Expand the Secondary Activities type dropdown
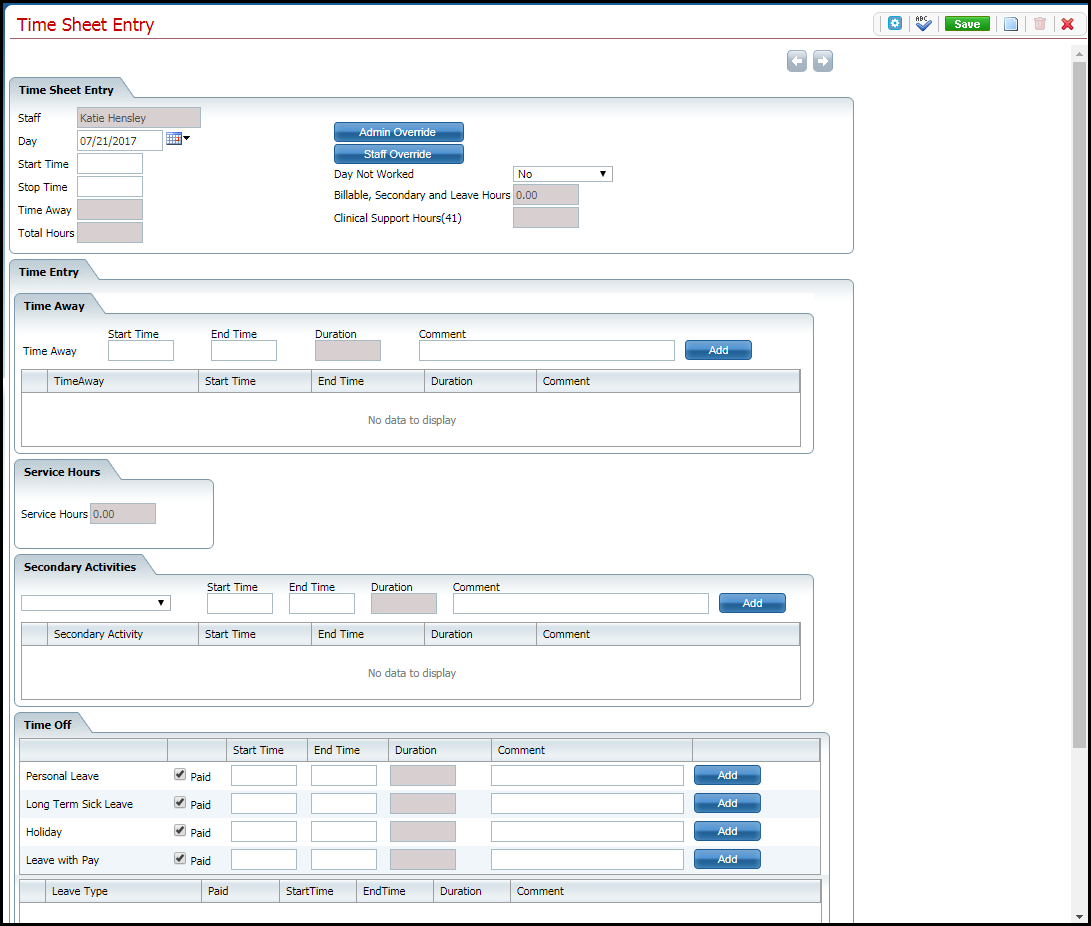Viewport: 1091px width, 926px height. tap(96, 603)
